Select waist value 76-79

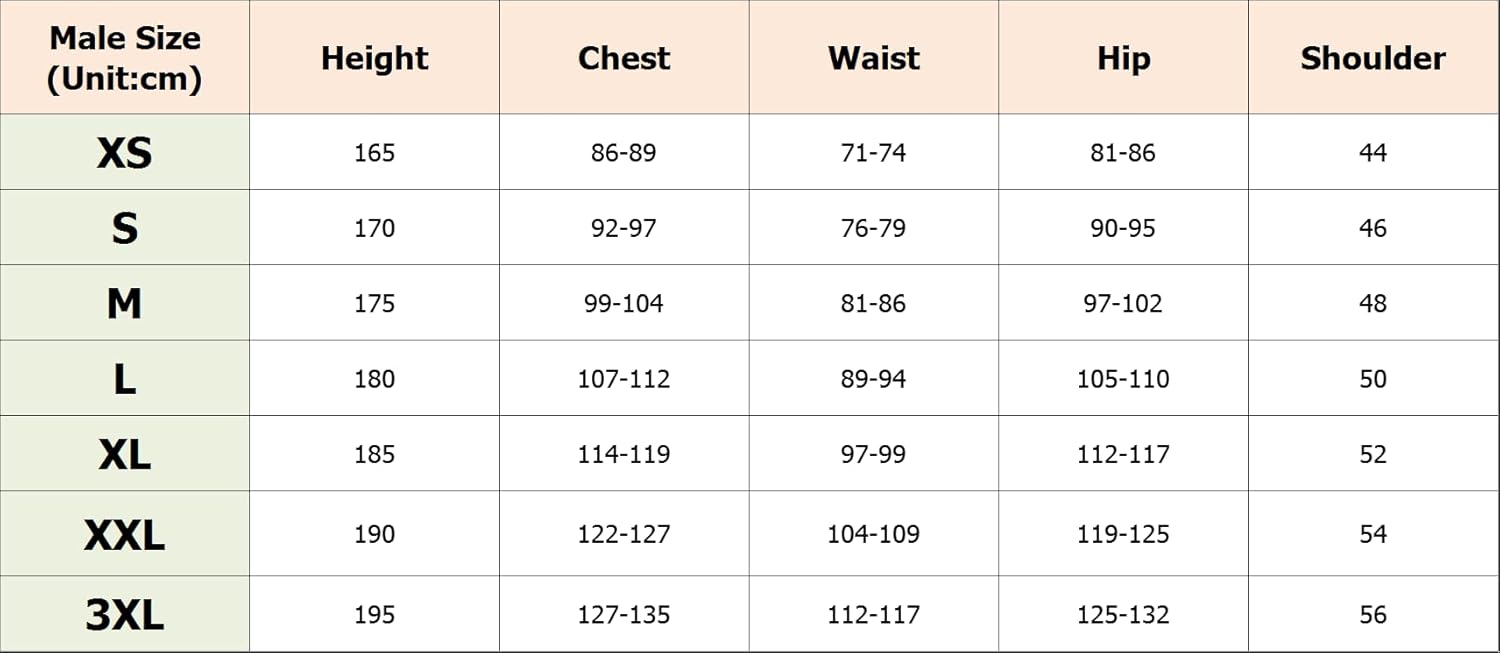(x=873, y=228)
